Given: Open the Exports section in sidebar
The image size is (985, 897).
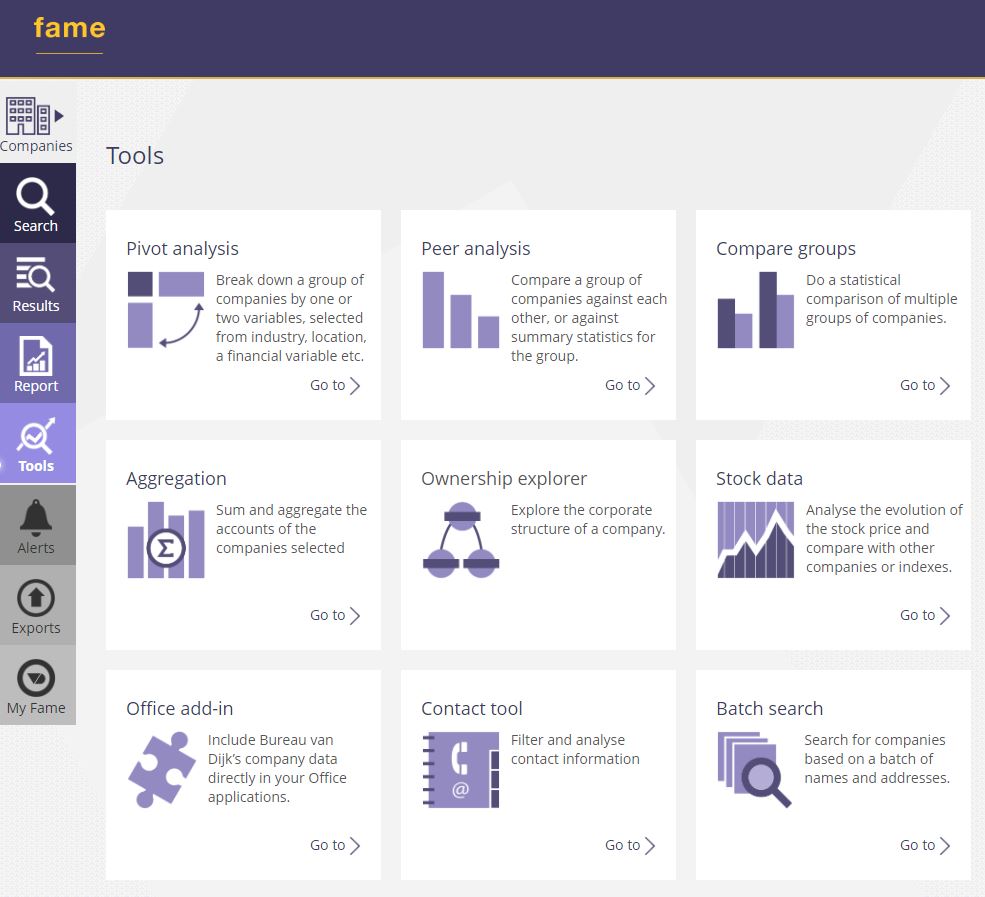Looking at the screenshot, I should (x=37, y=606).
